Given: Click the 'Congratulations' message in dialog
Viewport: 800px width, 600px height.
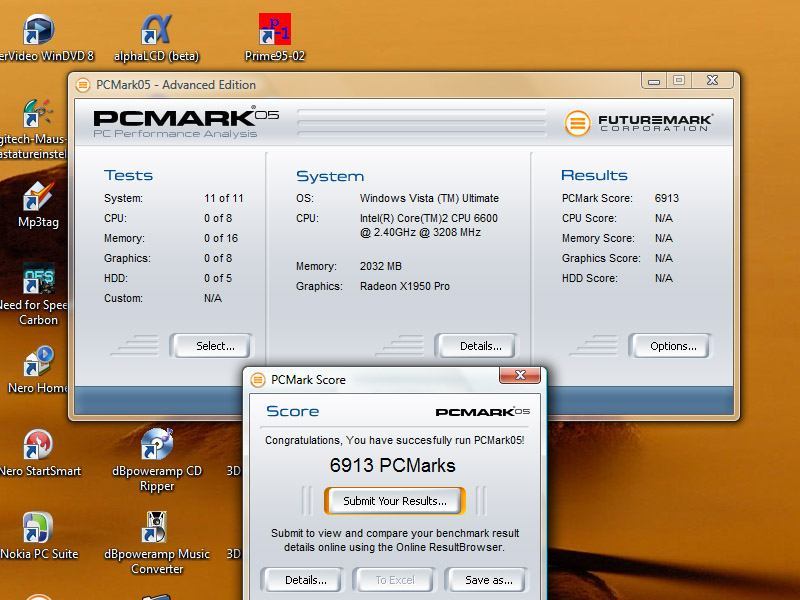Looking at the screenshot, I should click(x=394, y=440).
